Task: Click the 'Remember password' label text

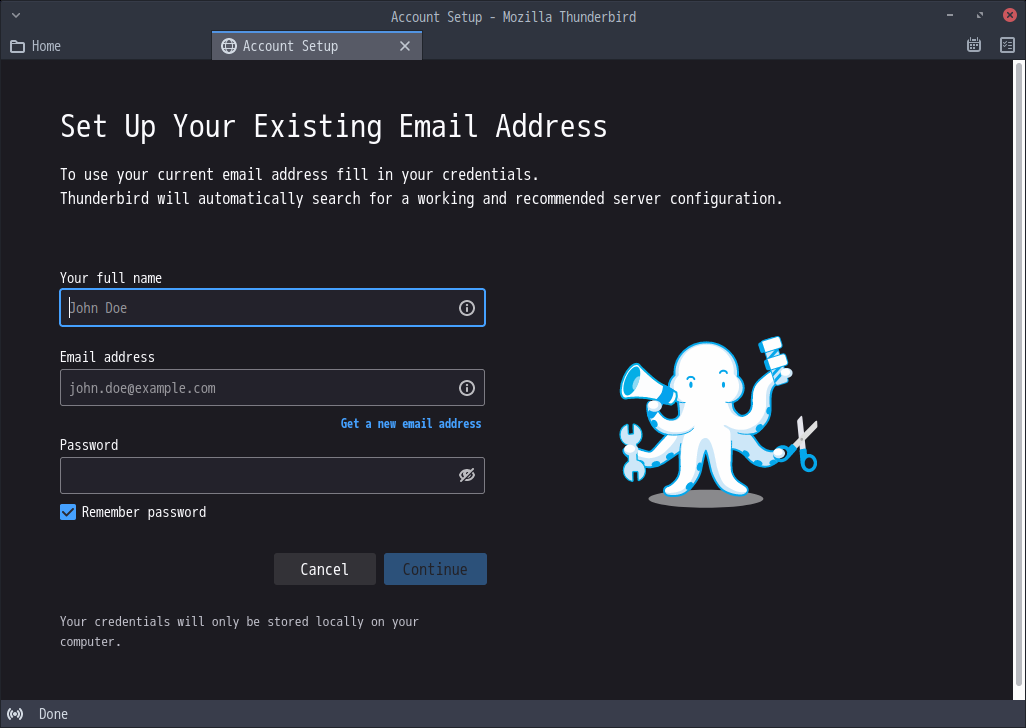Action: click(144, 512)
